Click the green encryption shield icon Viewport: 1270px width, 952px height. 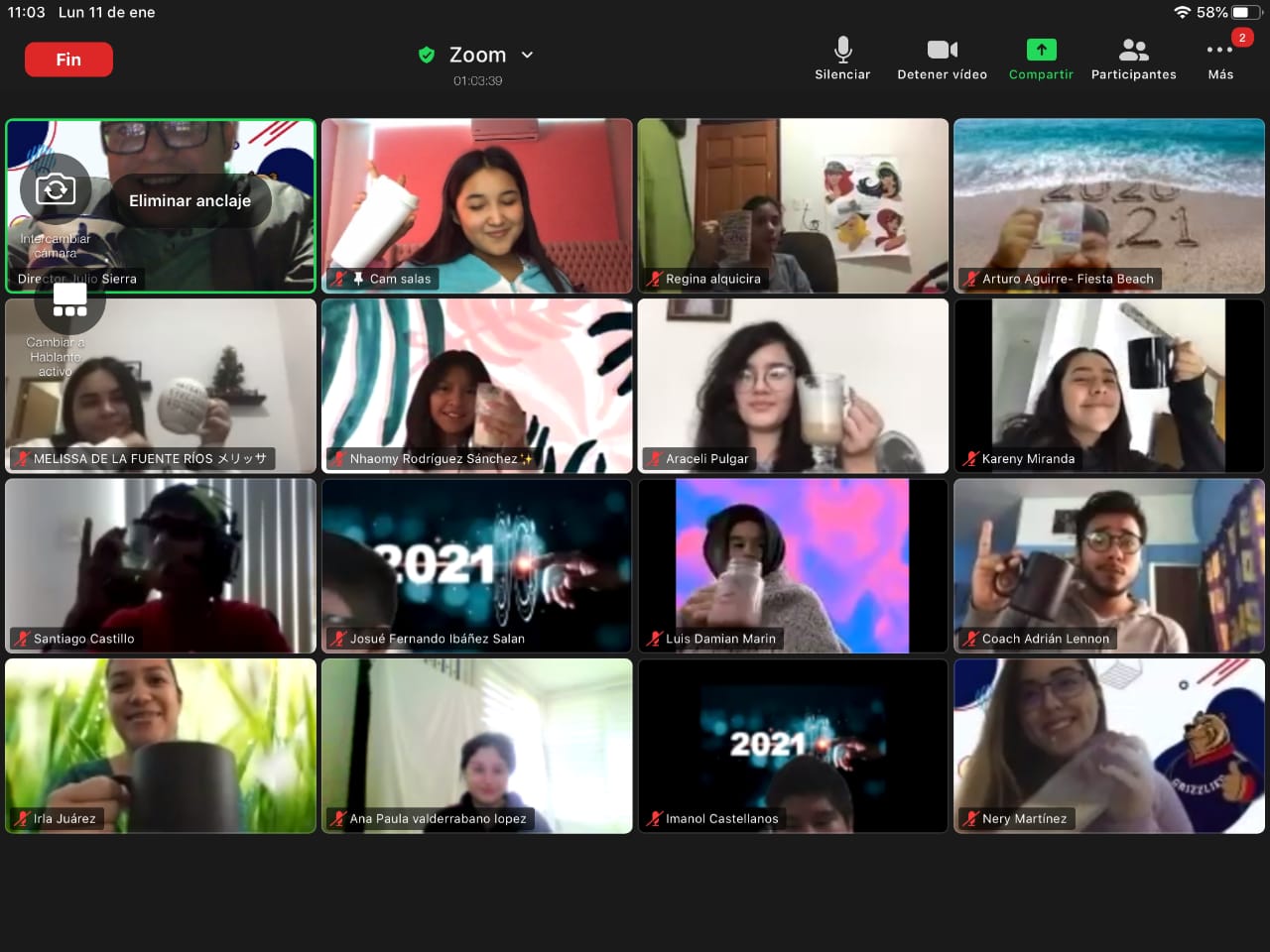(x=427, y=55)
